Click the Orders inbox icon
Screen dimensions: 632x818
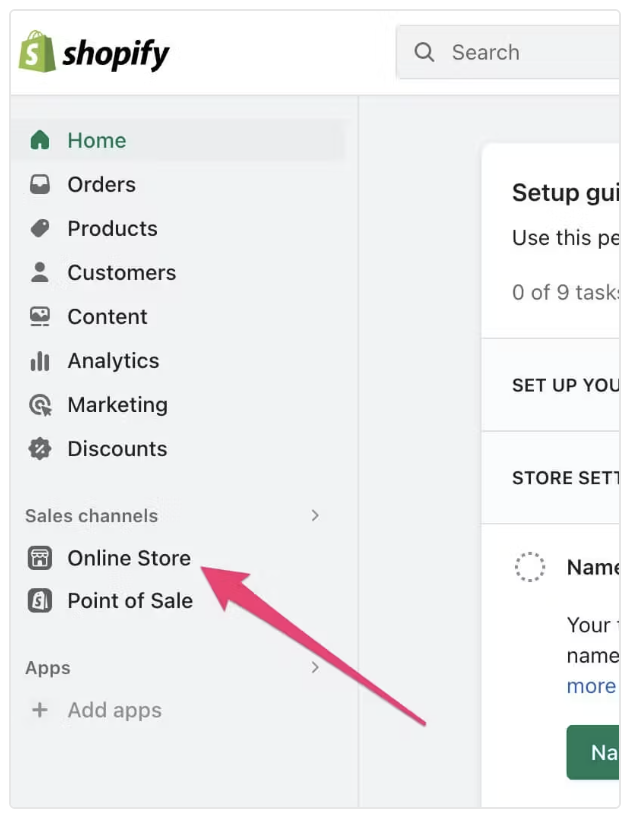pos(40,184)
